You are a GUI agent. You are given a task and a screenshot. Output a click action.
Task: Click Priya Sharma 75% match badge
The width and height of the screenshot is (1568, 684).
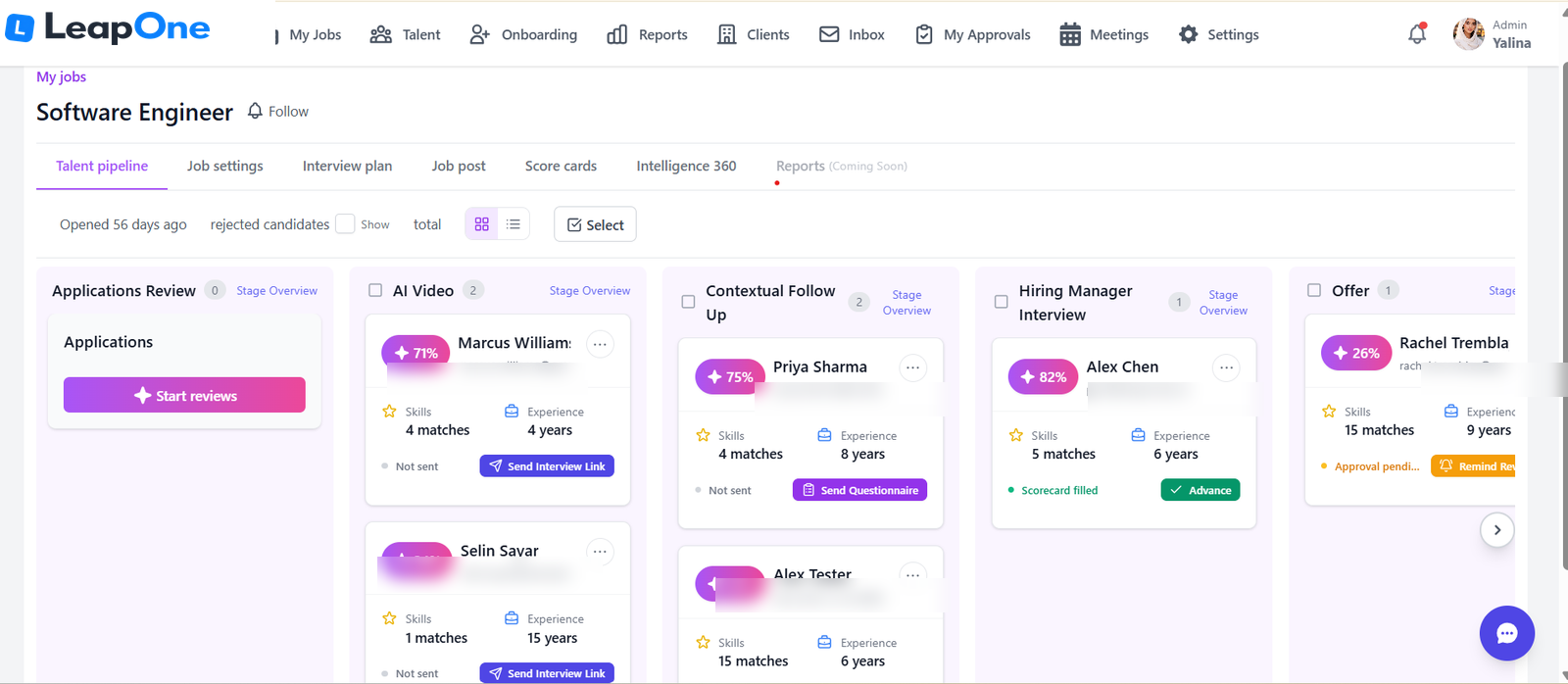click(729, 376)
